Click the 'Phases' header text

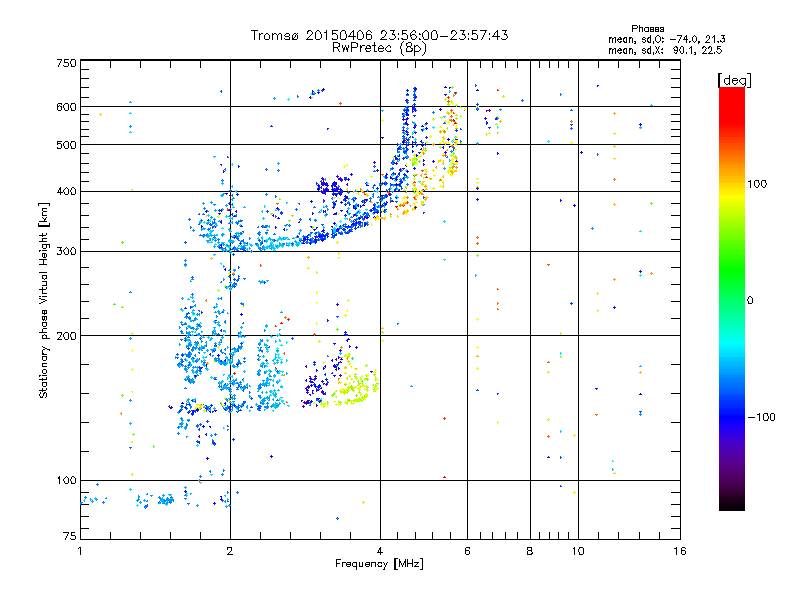coord(647,29)
